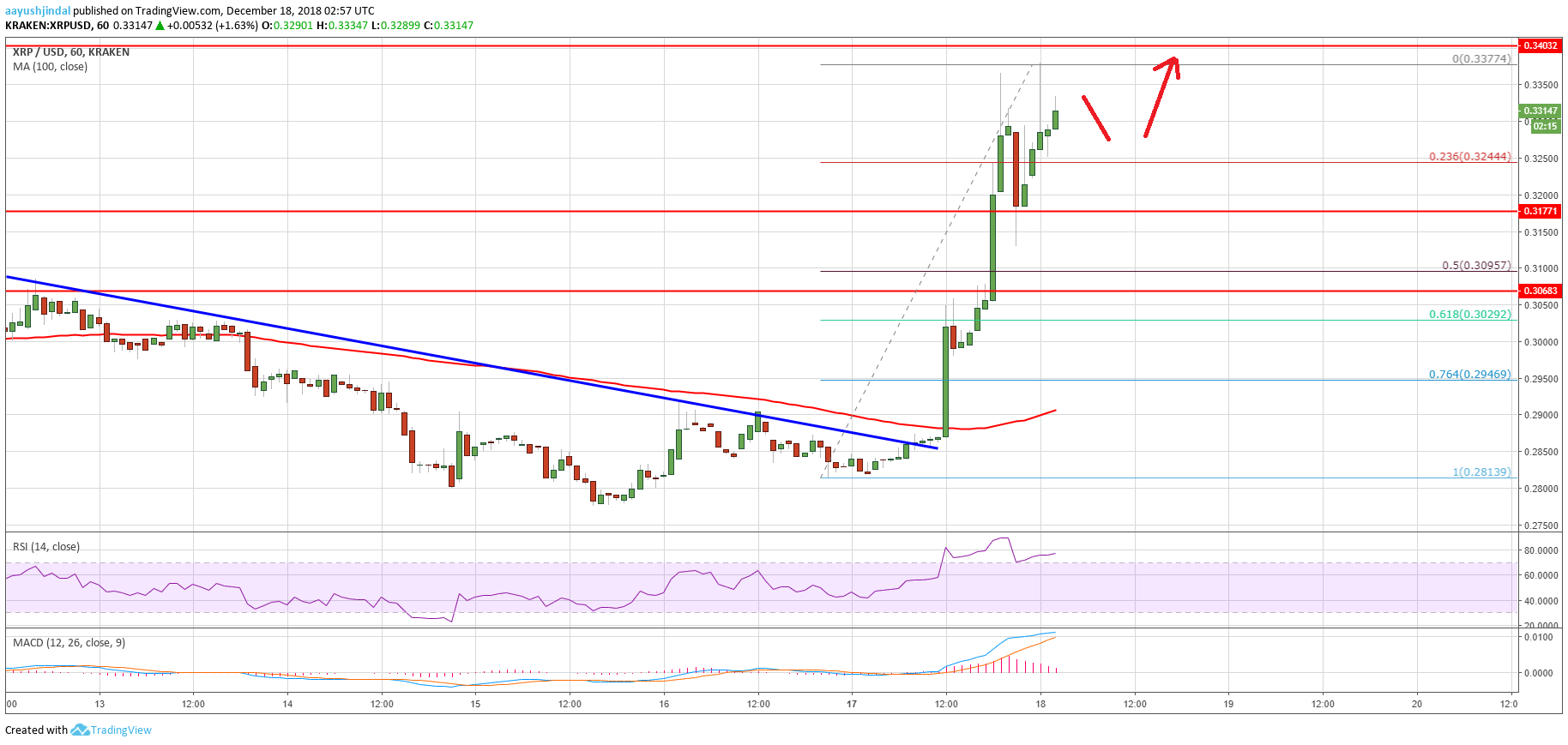Click date 14 on the time axis
Viewport: 1568px width, 745px height.
click(287, 704)
